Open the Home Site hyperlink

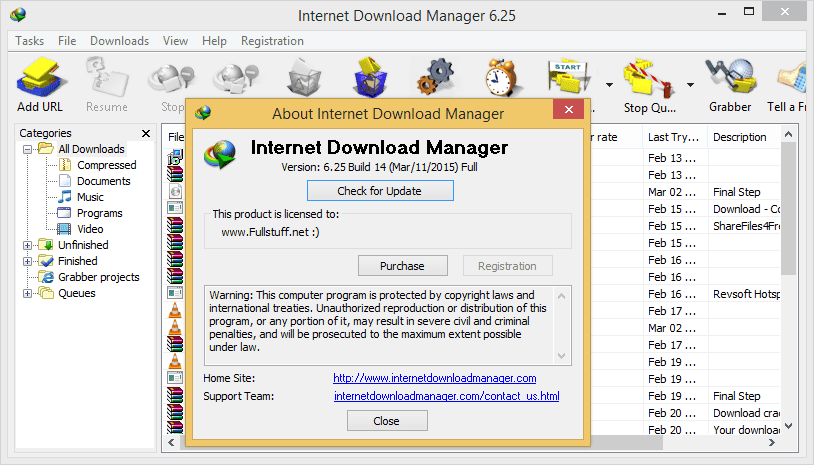(x=435, y=378)
